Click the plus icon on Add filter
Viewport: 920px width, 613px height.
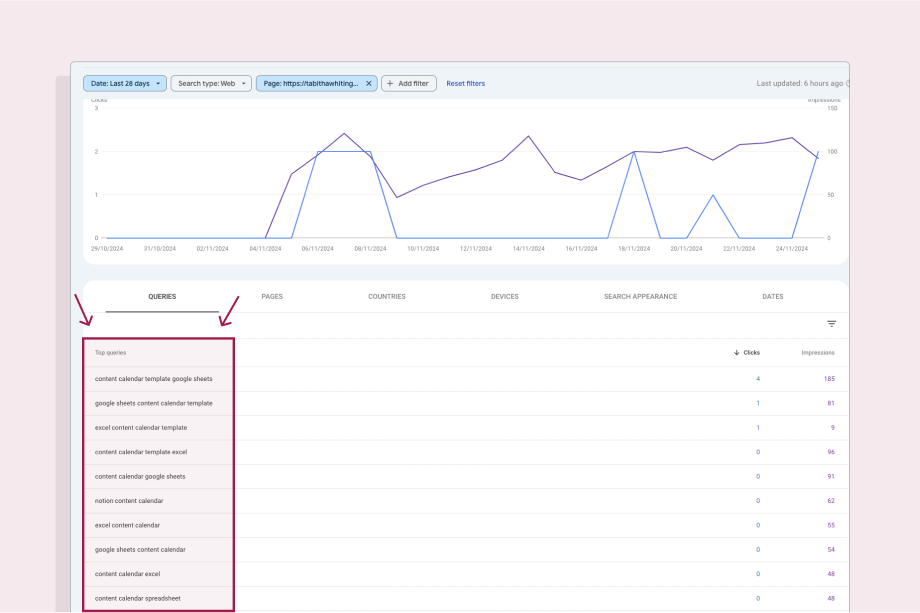tap(389, 83)
